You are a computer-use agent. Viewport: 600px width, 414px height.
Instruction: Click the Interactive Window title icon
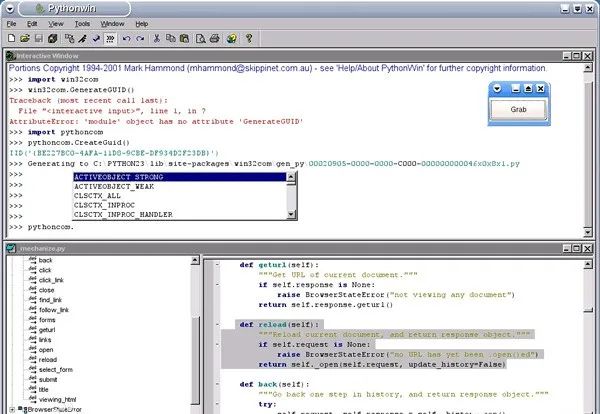(x=11, y=56)
